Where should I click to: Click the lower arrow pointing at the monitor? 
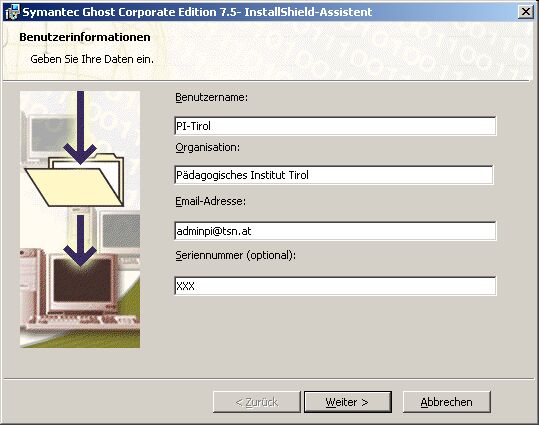80,241
